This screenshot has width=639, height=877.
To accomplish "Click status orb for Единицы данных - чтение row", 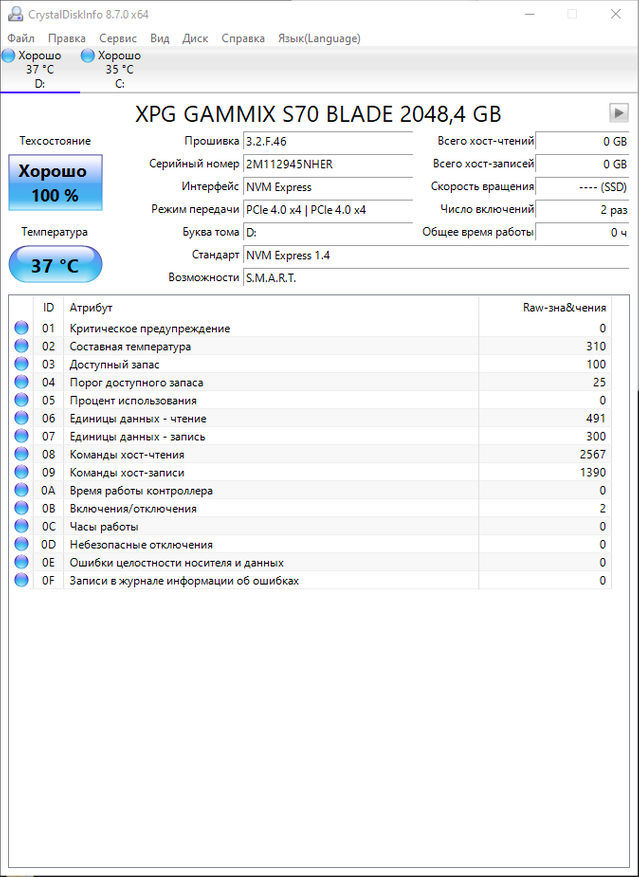I will (21, 418).
